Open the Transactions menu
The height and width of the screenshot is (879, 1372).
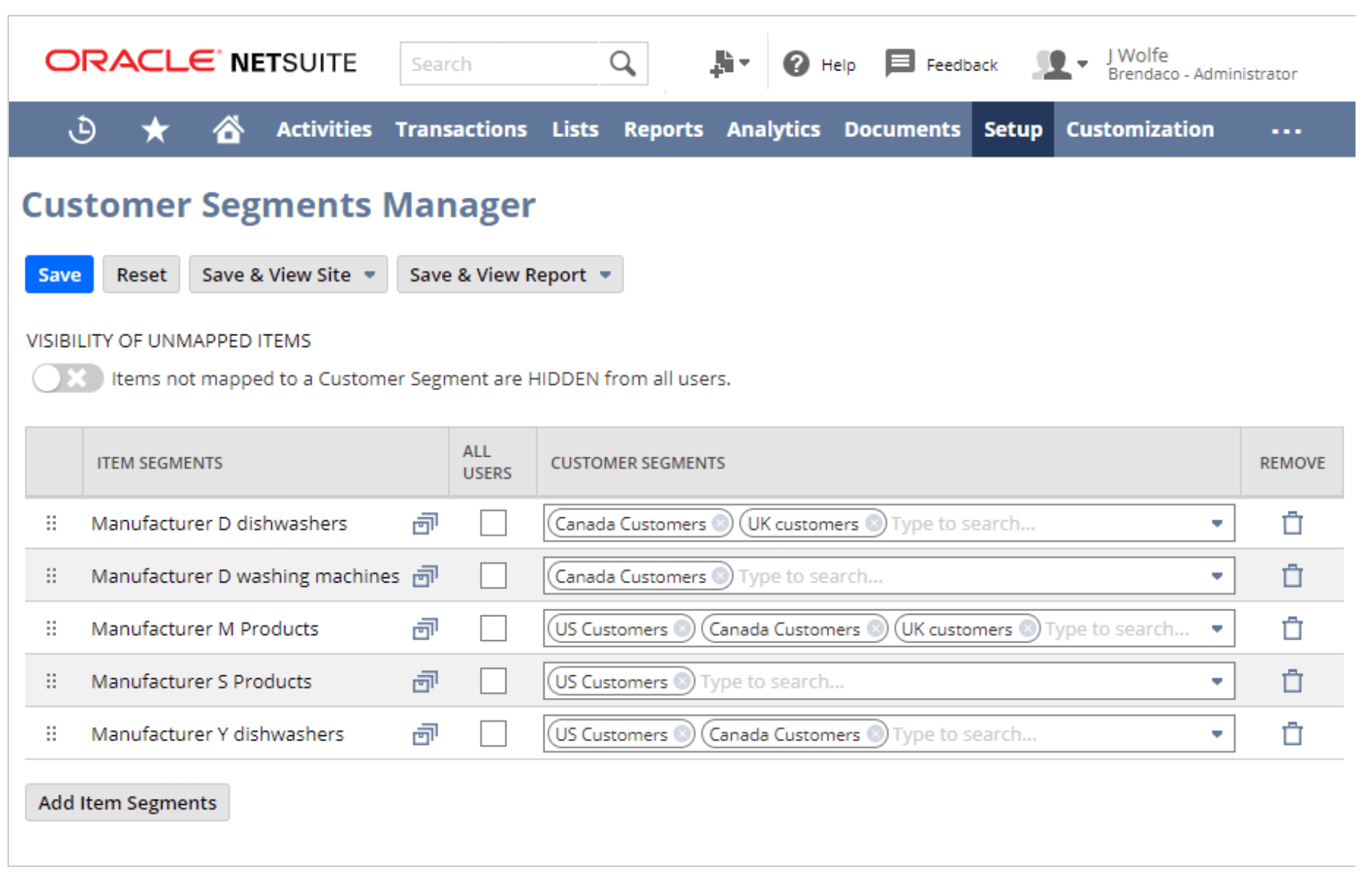coord(461,130)
